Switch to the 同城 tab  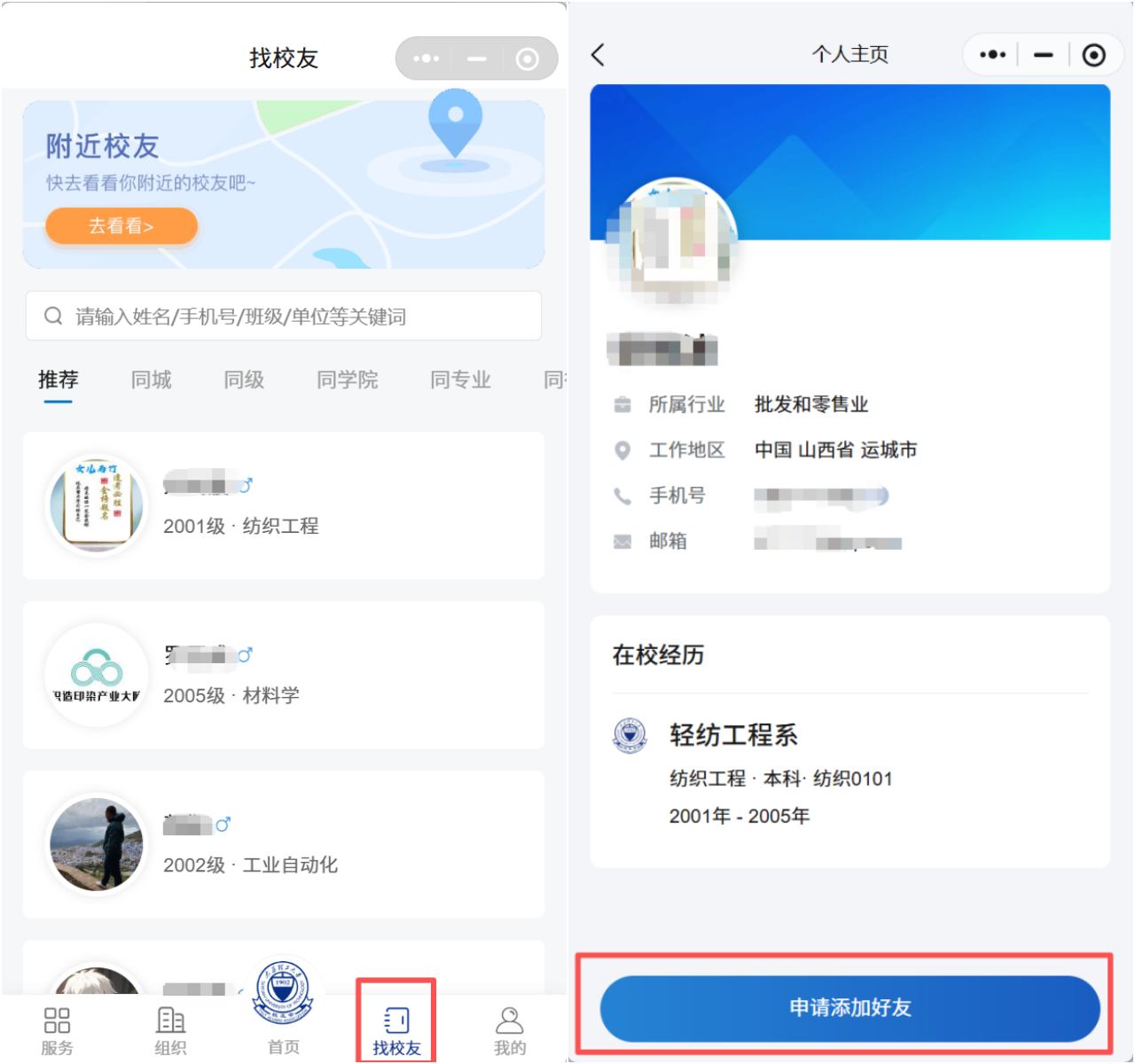point(151,380)
